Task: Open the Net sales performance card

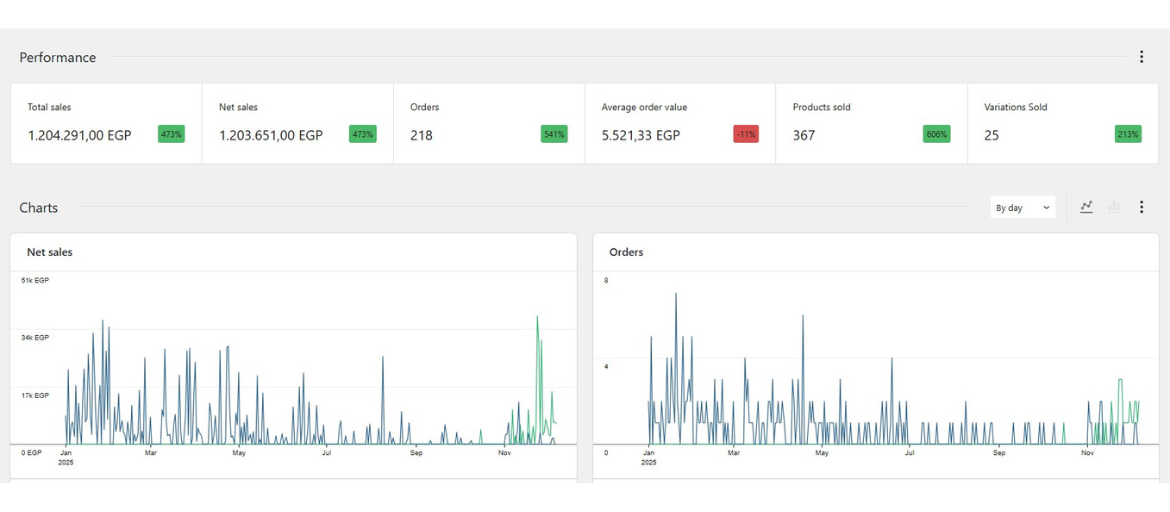Action: (x=297, y=123)
